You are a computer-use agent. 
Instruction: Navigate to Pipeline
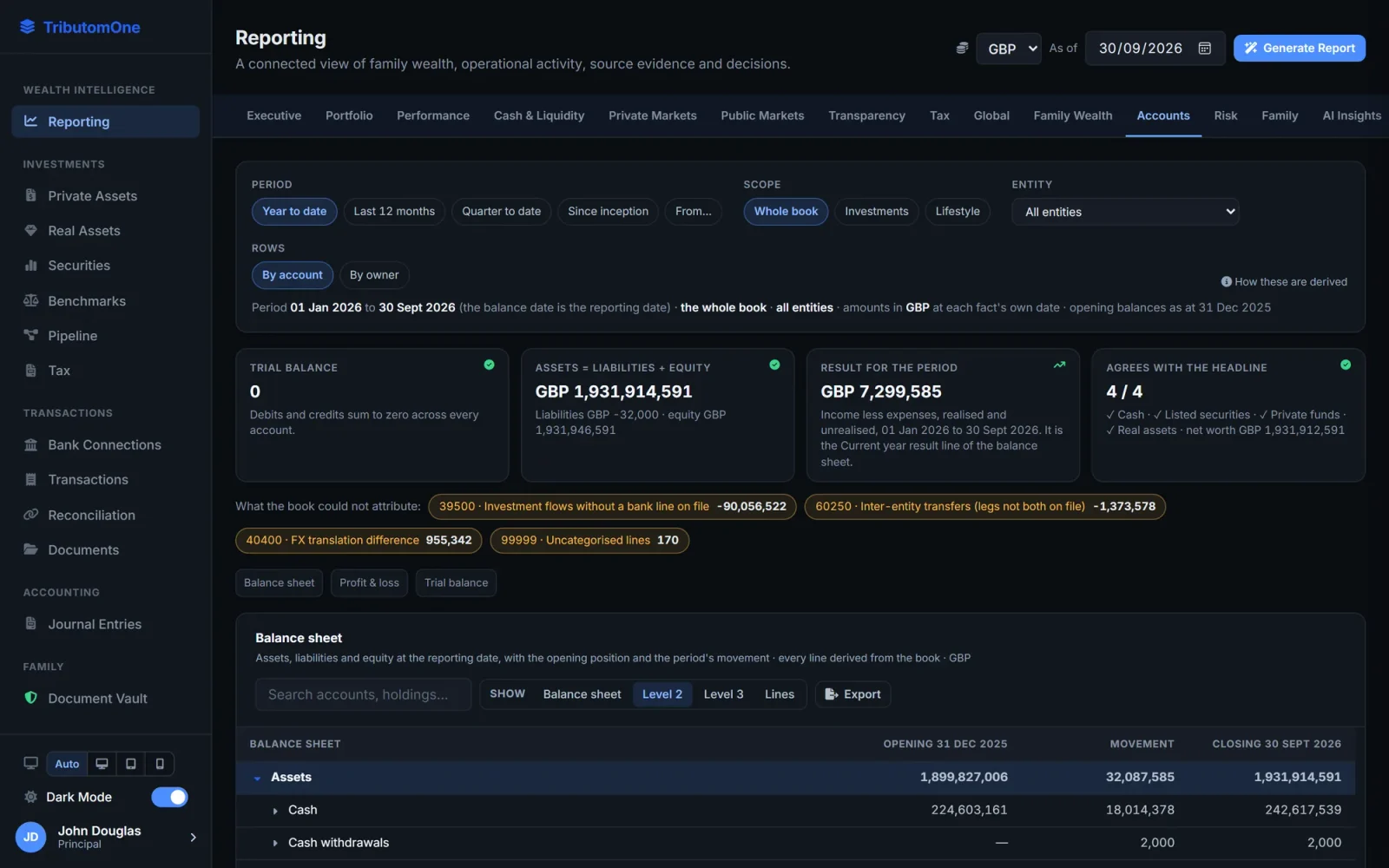(105, 336)
